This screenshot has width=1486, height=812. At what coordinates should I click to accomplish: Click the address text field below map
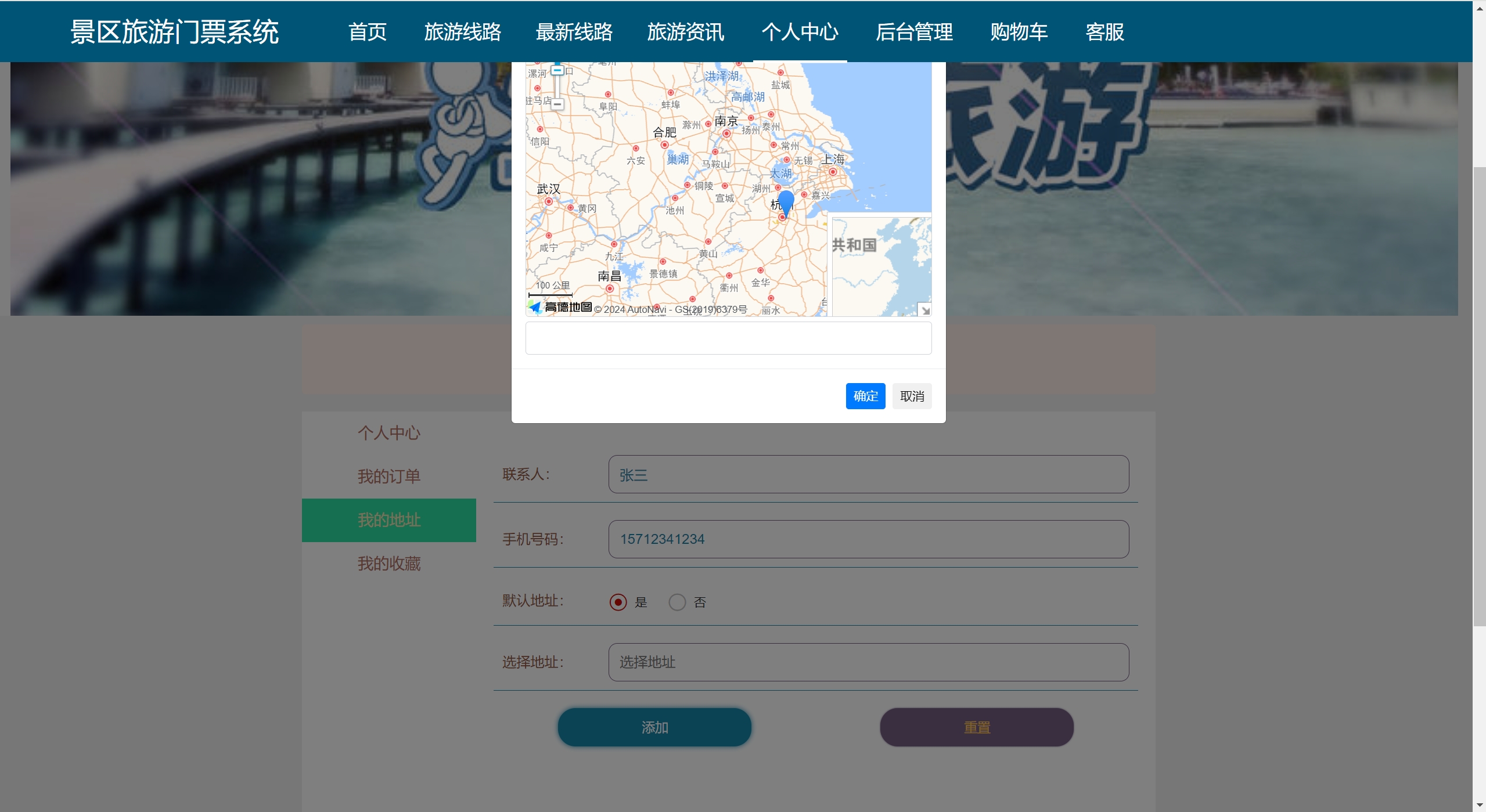(x=728, y=338)
